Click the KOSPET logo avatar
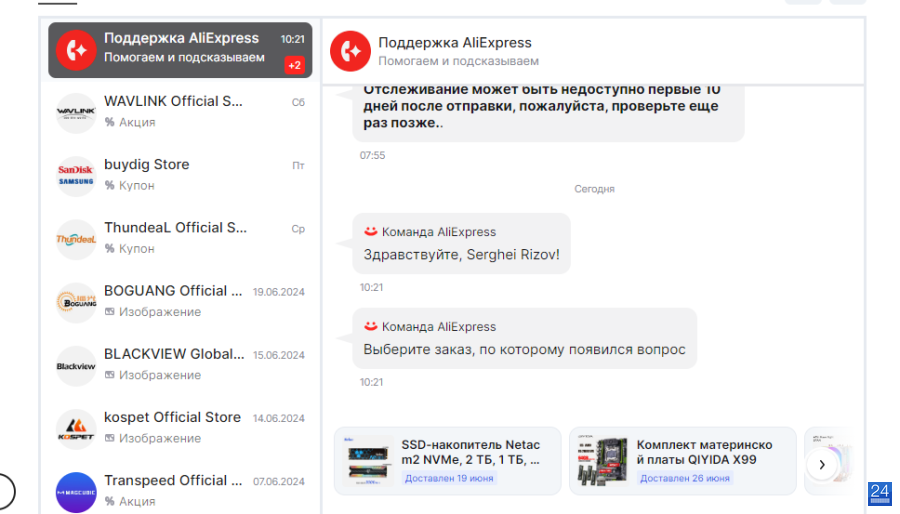Viewport: 900px width, 514px height. 76,429
